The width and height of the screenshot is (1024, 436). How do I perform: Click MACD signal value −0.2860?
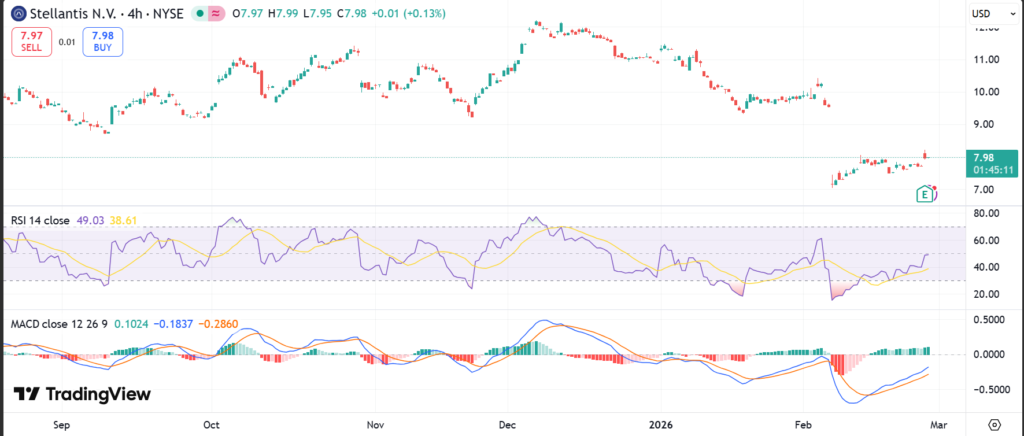(218, 324)
